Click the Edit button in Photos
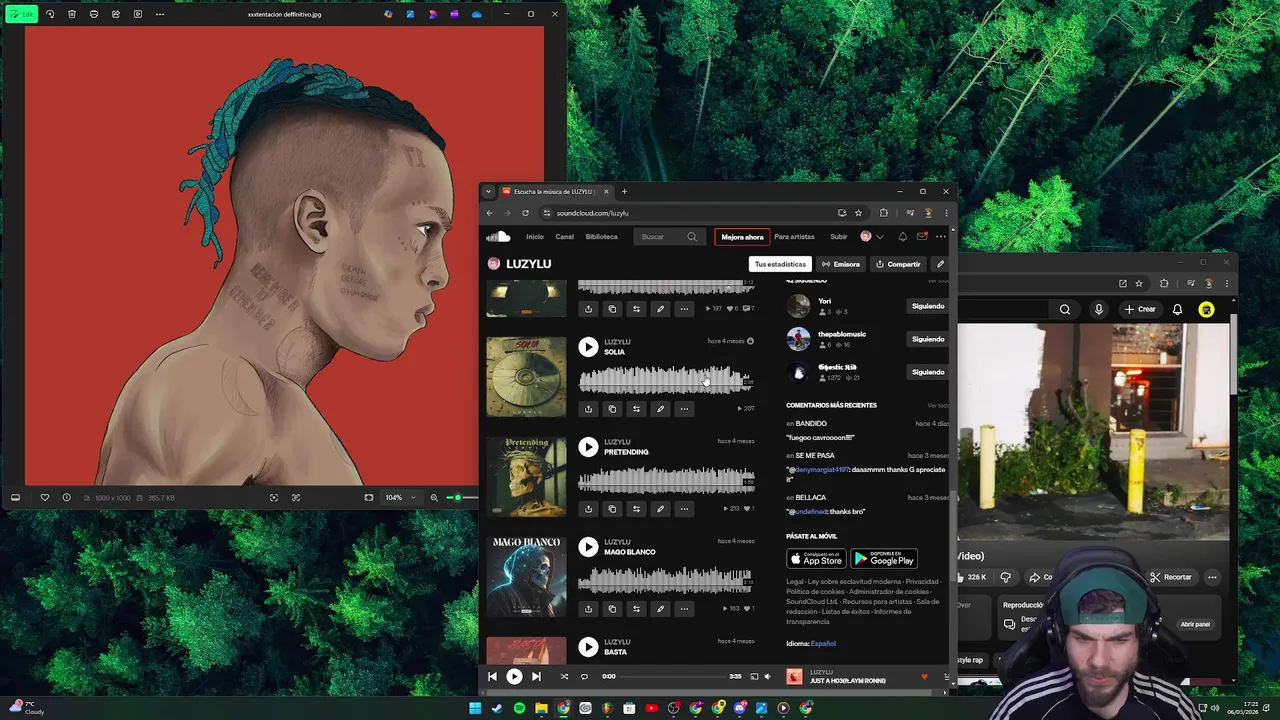Screen dimensions: 1280x720 pos(22,14)
